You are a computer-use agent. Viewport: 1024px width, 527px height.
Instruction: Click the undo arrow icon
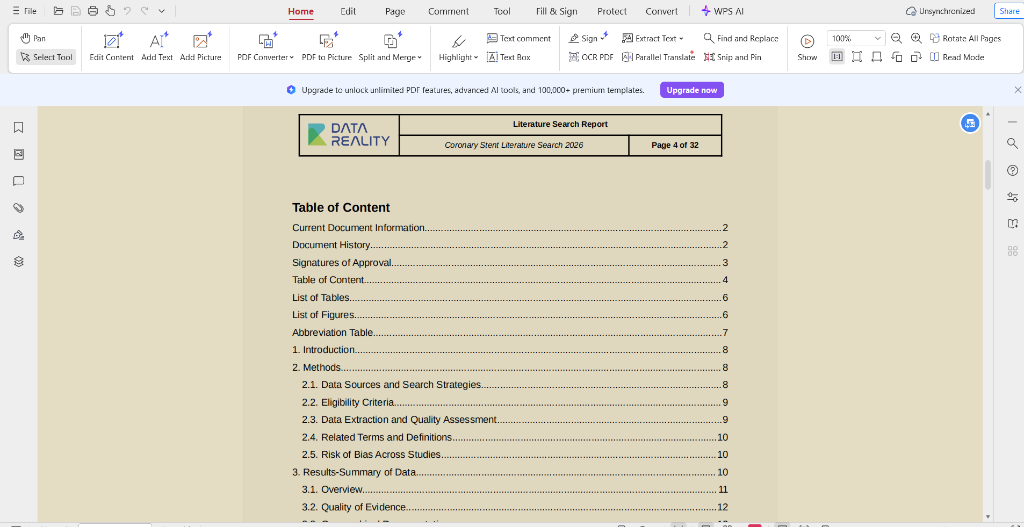pos(127,11)
